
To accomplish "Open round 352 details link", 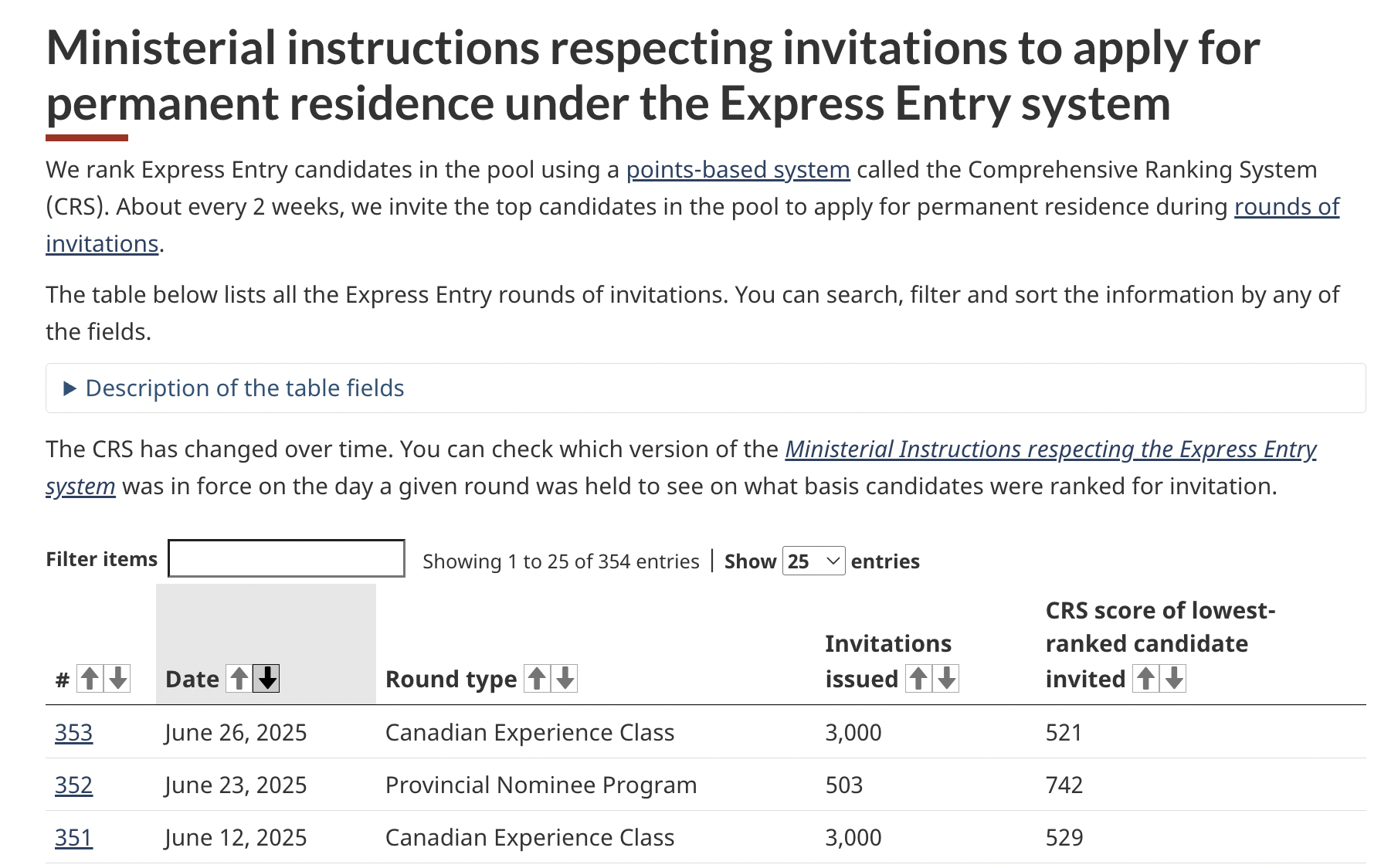I will click(x=73, y=785).
